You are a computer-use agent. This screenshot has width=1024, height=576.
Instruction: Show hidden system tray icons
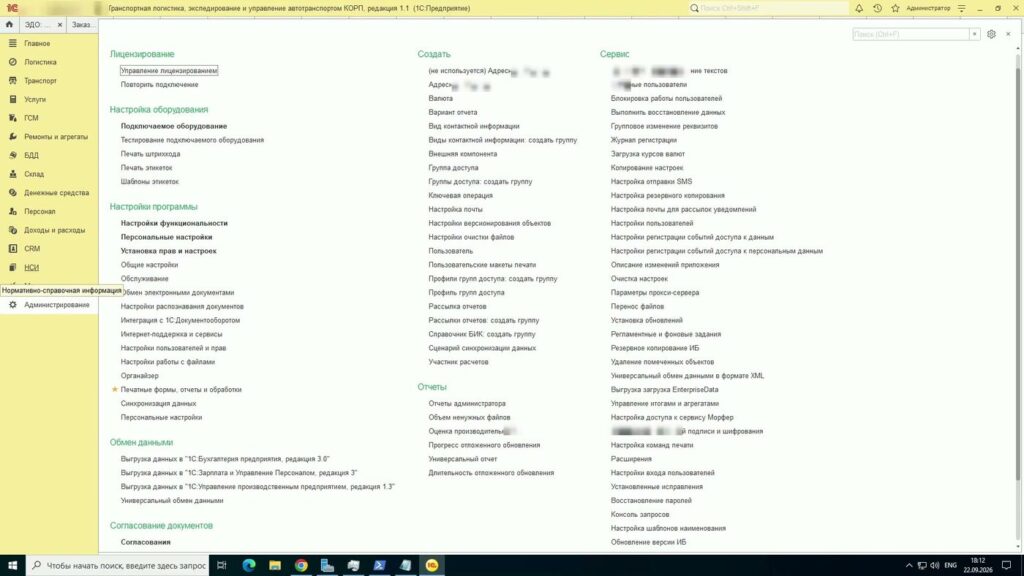908,566
